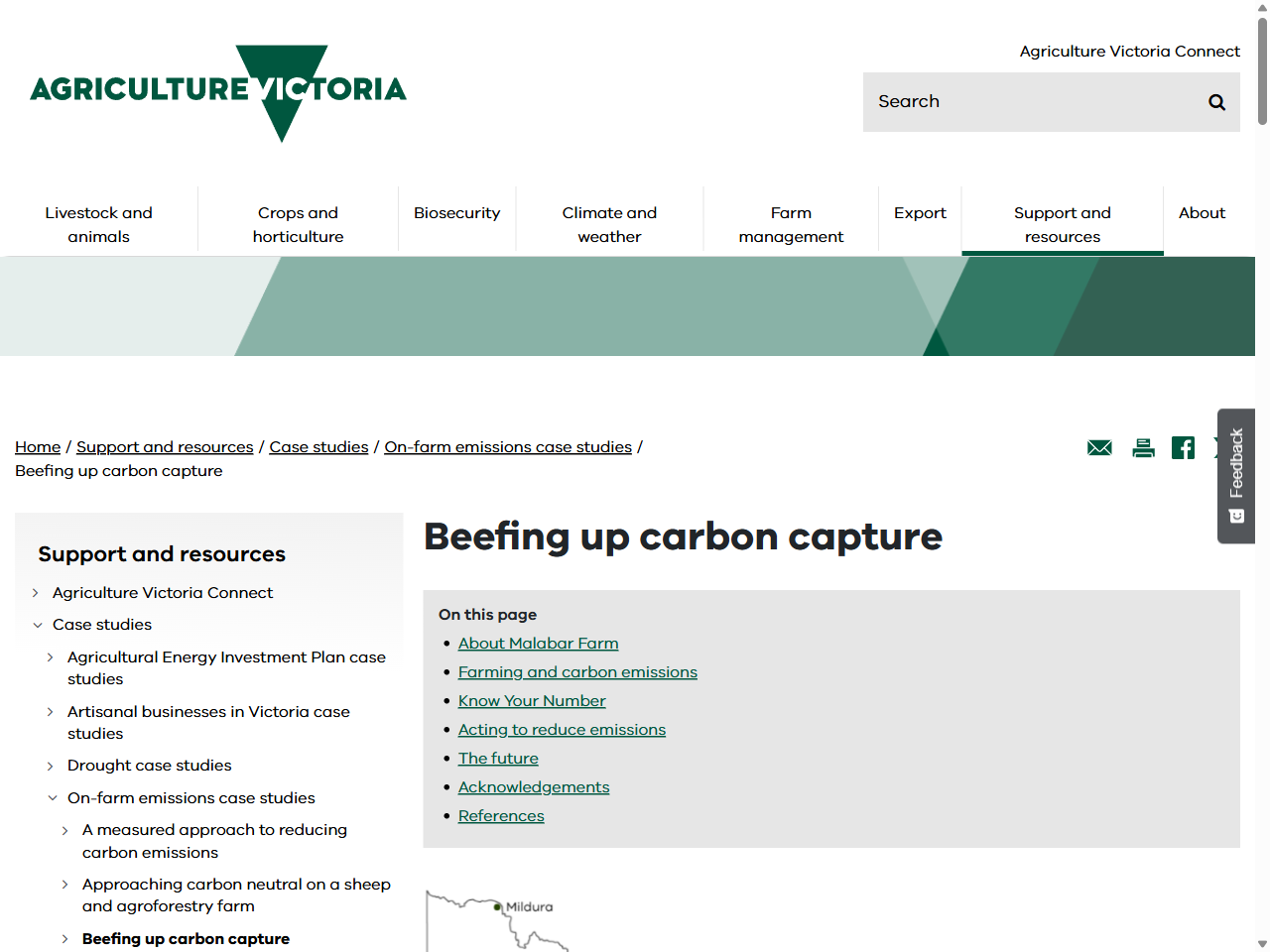This screenshot has height=952, width=1270.
Task: Open the Biosecurity menu
Action: click(456, 213)
